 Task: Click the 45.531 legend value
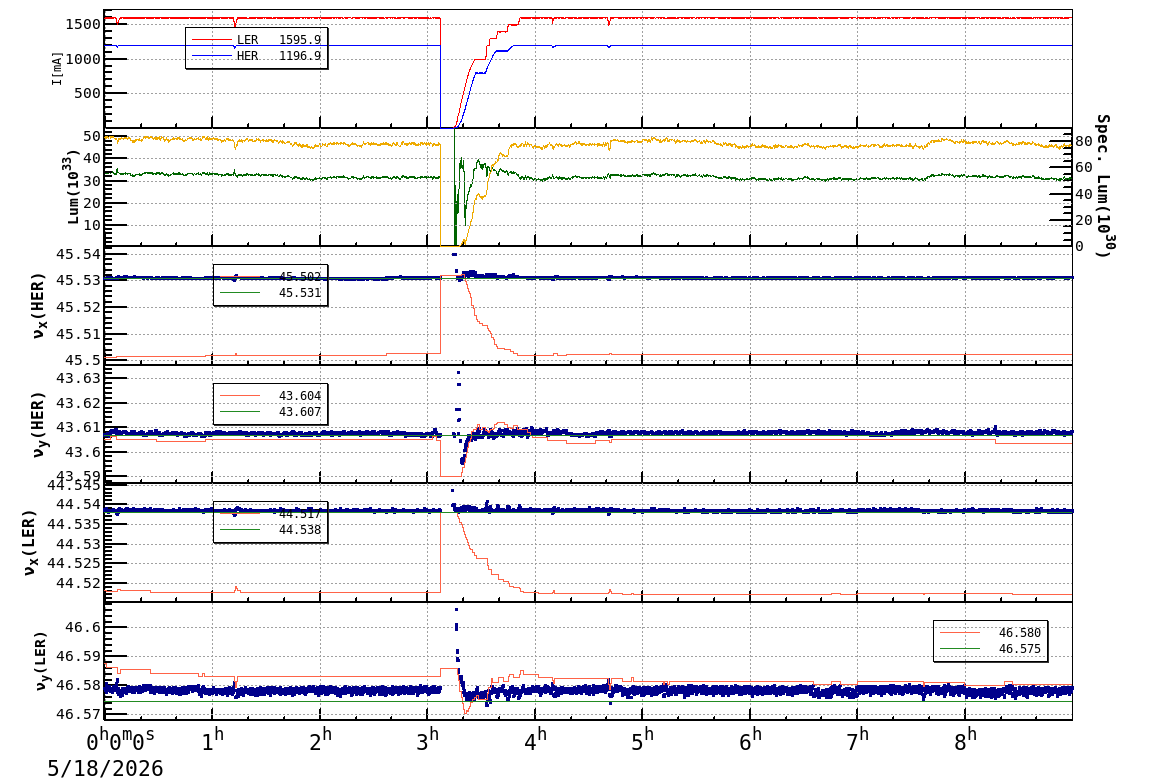[300, 293]
